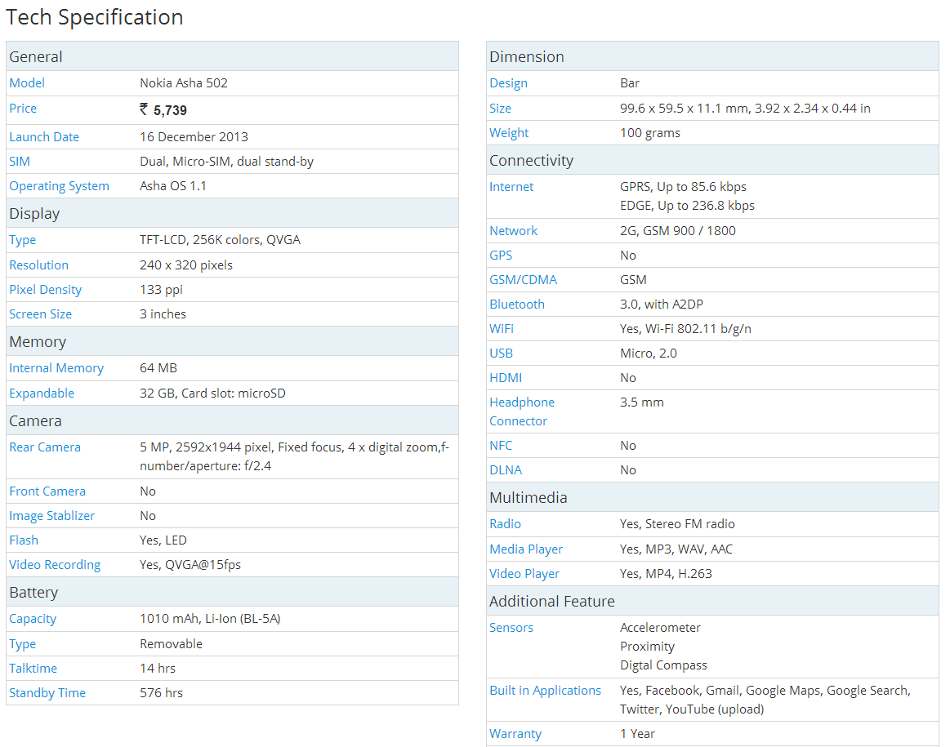Click the Image Stablizer label

tap(52, 516)
